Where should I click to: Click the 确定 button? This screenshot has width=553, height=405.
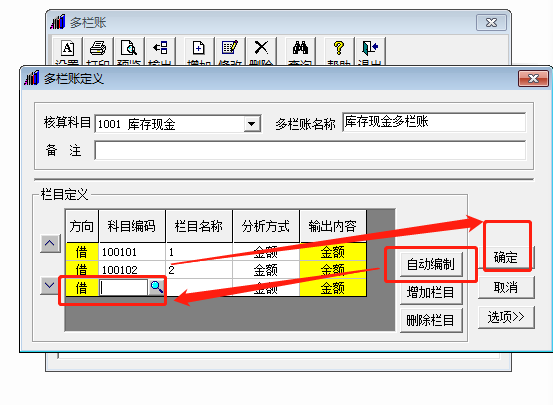click(506, 258)
